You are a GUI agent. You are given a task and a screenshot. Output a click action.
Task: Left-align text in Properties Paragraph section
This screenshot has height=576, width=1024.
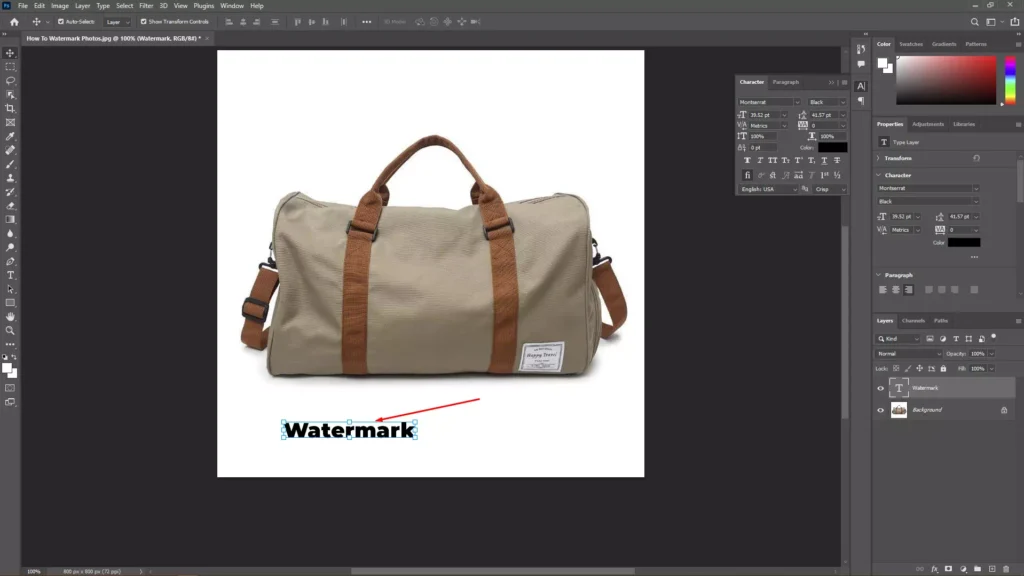883,290
